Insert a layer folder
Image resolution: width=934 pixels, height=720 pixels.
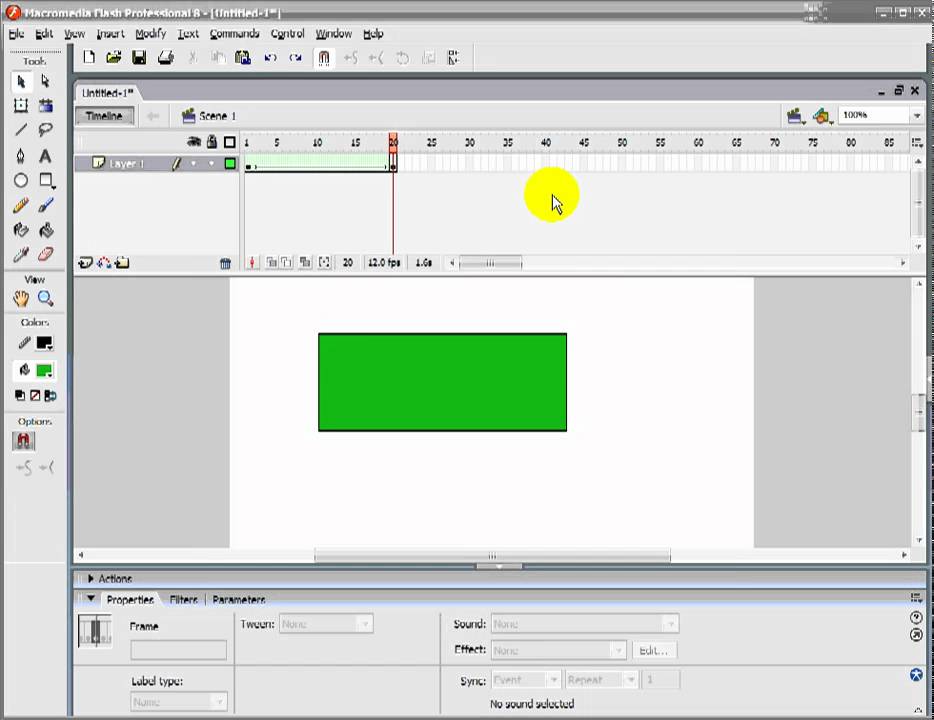[x=122, y=263]
